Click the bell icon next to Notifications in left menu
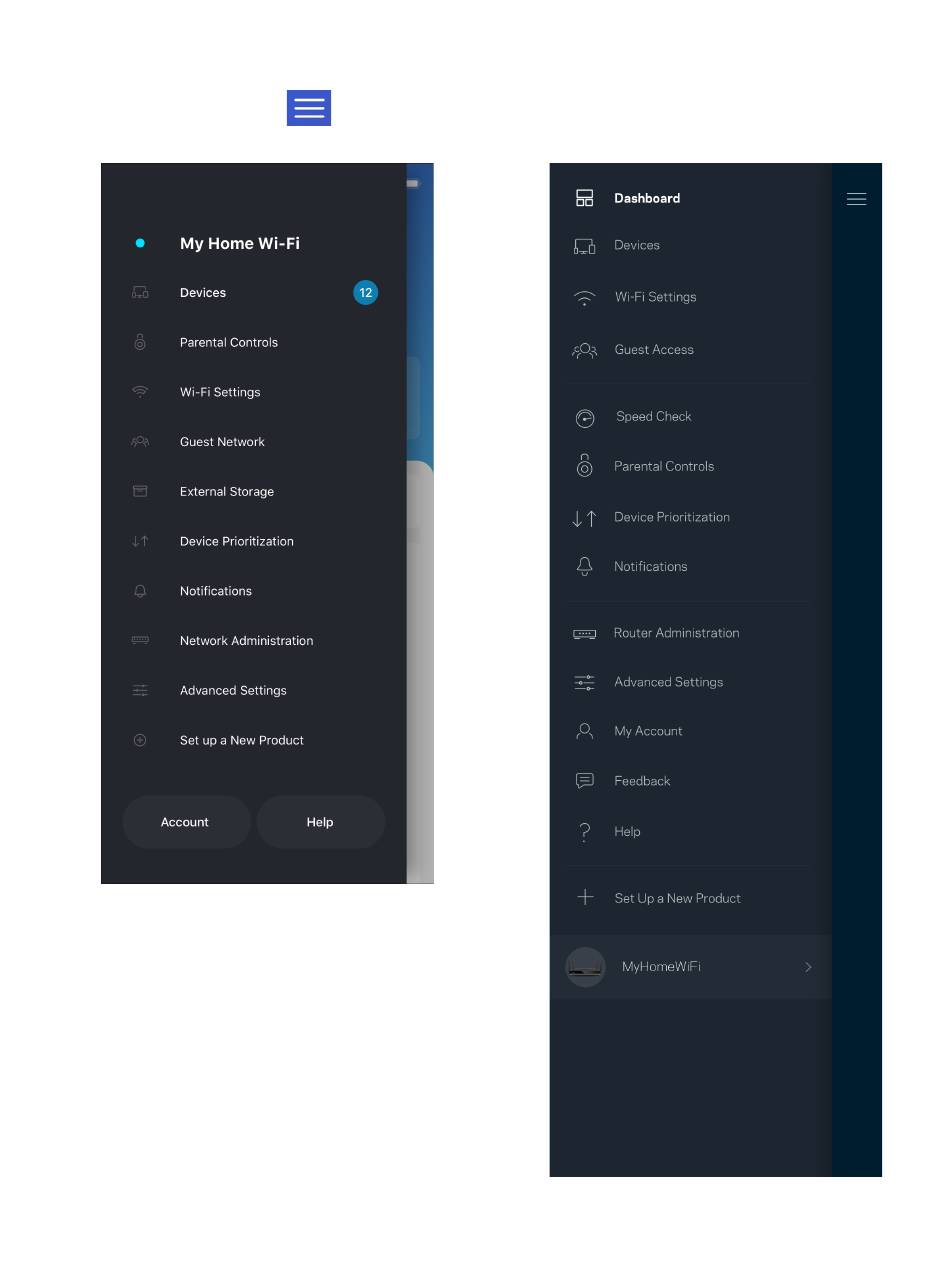This screenshot has width=950, height=1284. [x=140, y=591]
